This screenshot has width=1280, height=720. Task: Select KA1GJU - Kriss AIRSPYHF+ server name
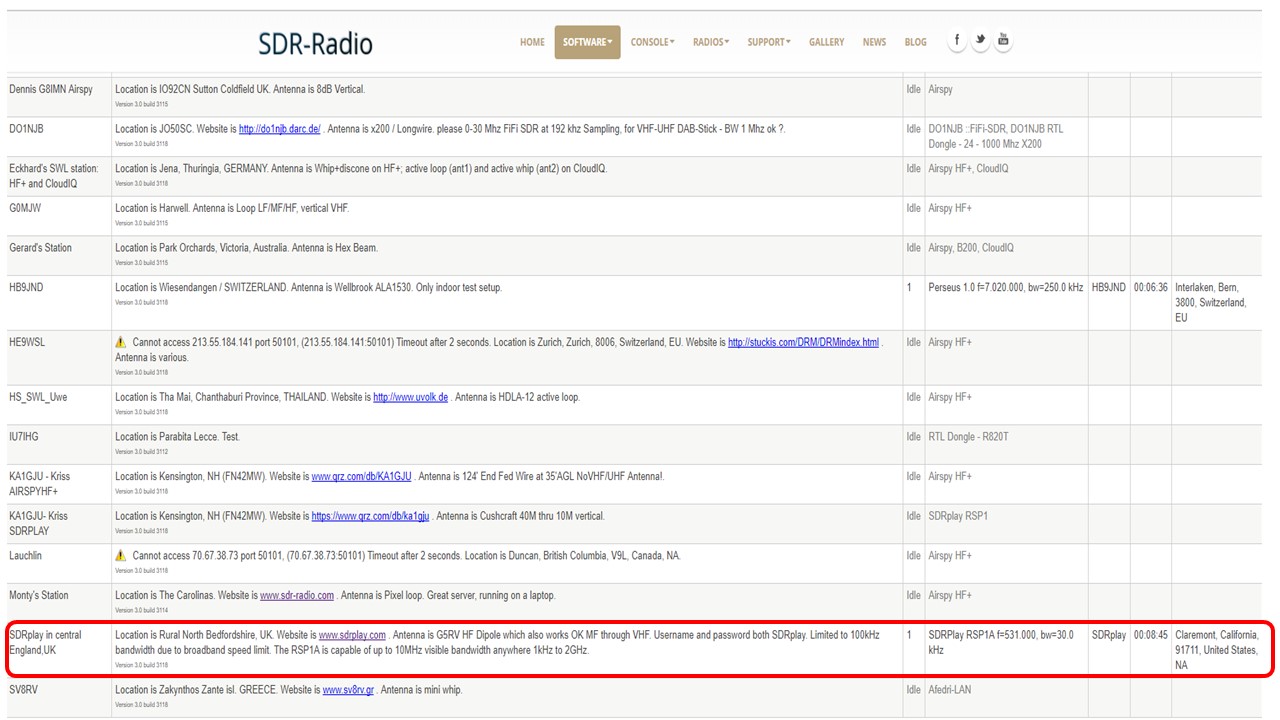tap(40, 484)
